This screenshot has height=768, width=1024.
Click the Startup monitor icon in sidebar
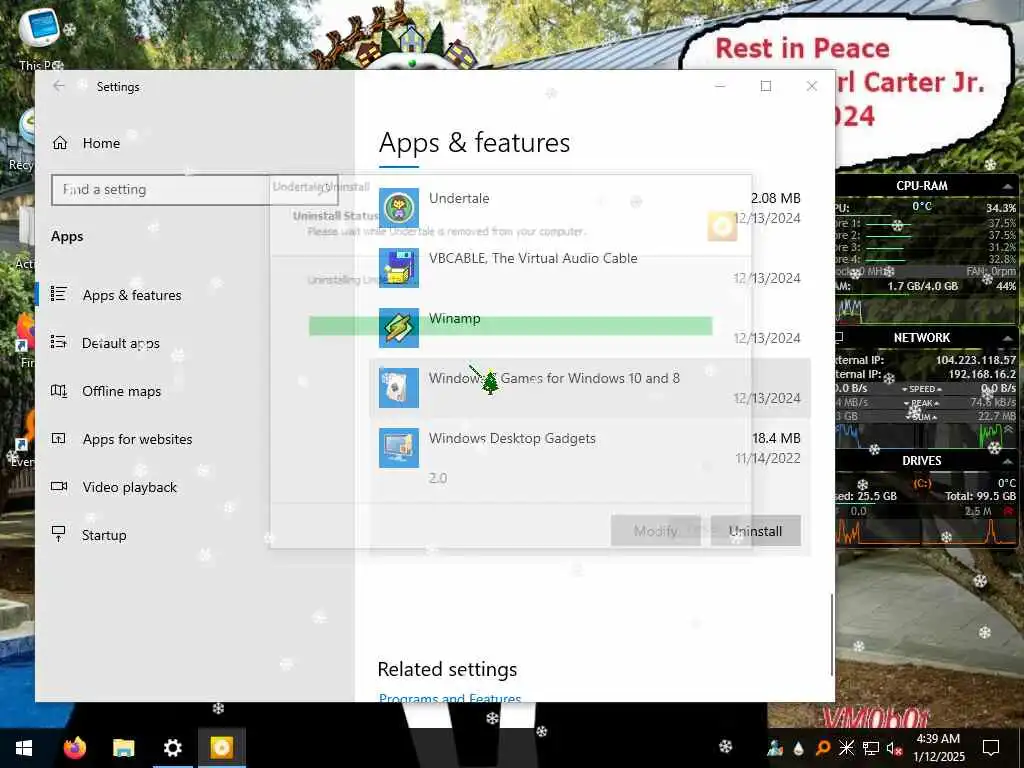(59, 534)
